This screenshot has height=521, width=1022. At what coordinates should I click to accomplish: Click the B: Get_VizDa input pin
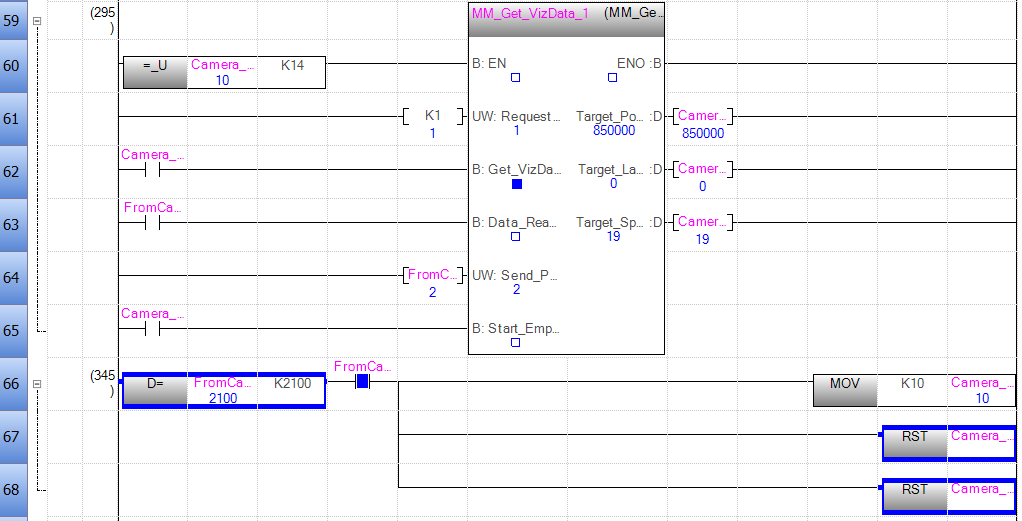point(516,170)
